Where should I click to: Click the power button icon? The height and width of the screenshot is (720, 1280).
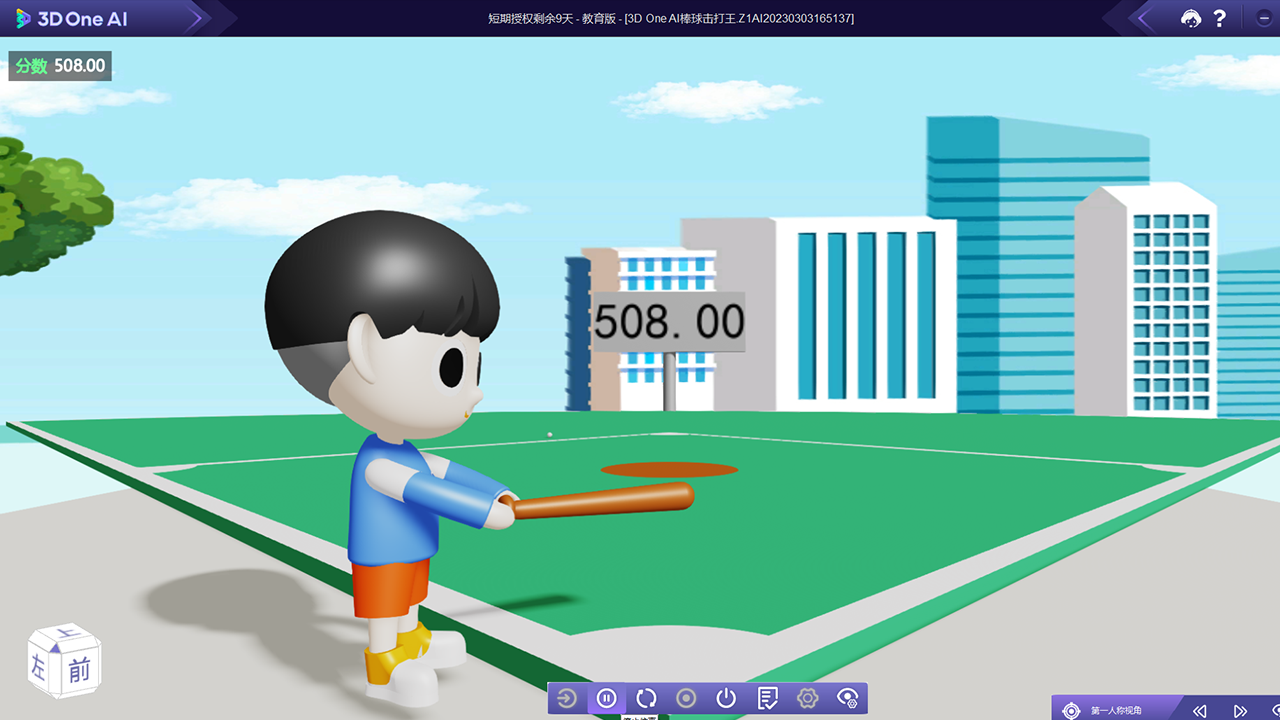tap(726, 698)
